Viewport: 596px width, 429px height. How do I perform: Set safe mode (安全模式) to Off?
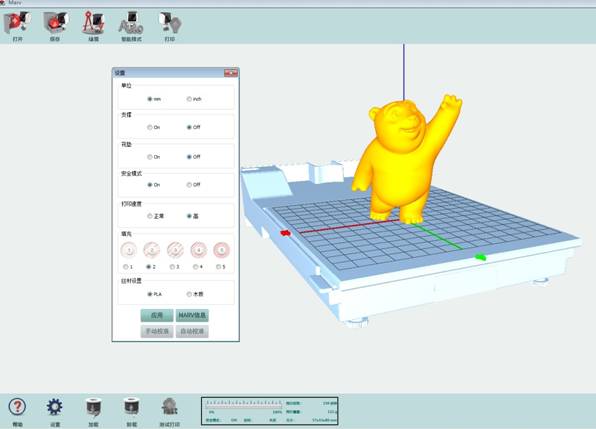click(x=189, y=185)
